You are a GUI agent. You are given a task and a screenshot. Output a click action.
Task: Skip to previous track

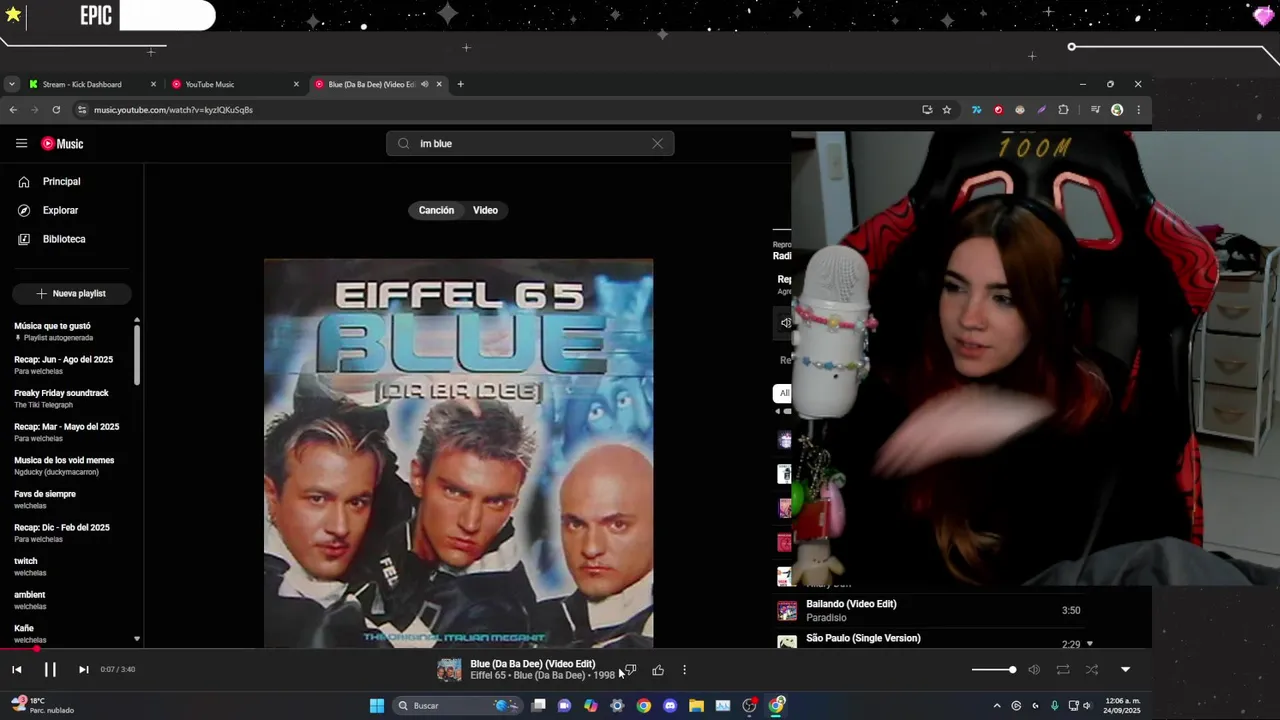17,670
